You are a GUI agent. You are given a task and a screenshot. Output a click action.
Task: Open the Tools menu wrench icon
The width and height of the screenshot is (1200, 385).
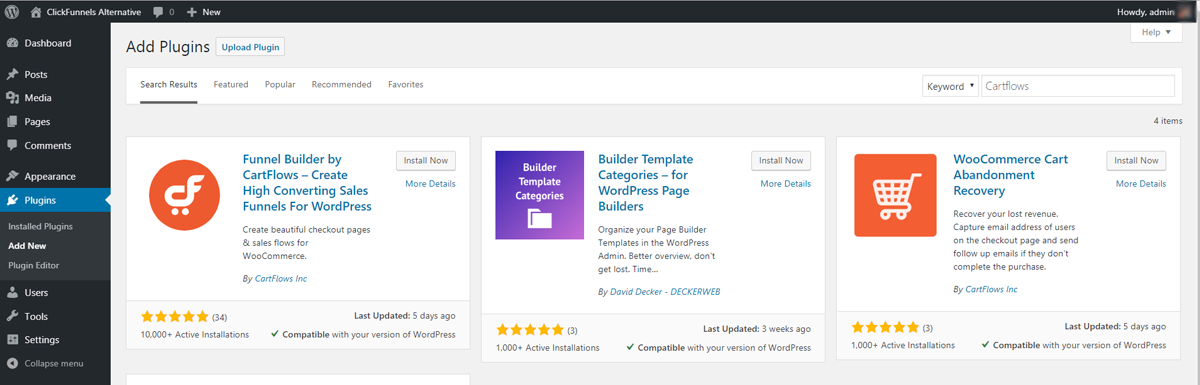click(x=12, y=317)
